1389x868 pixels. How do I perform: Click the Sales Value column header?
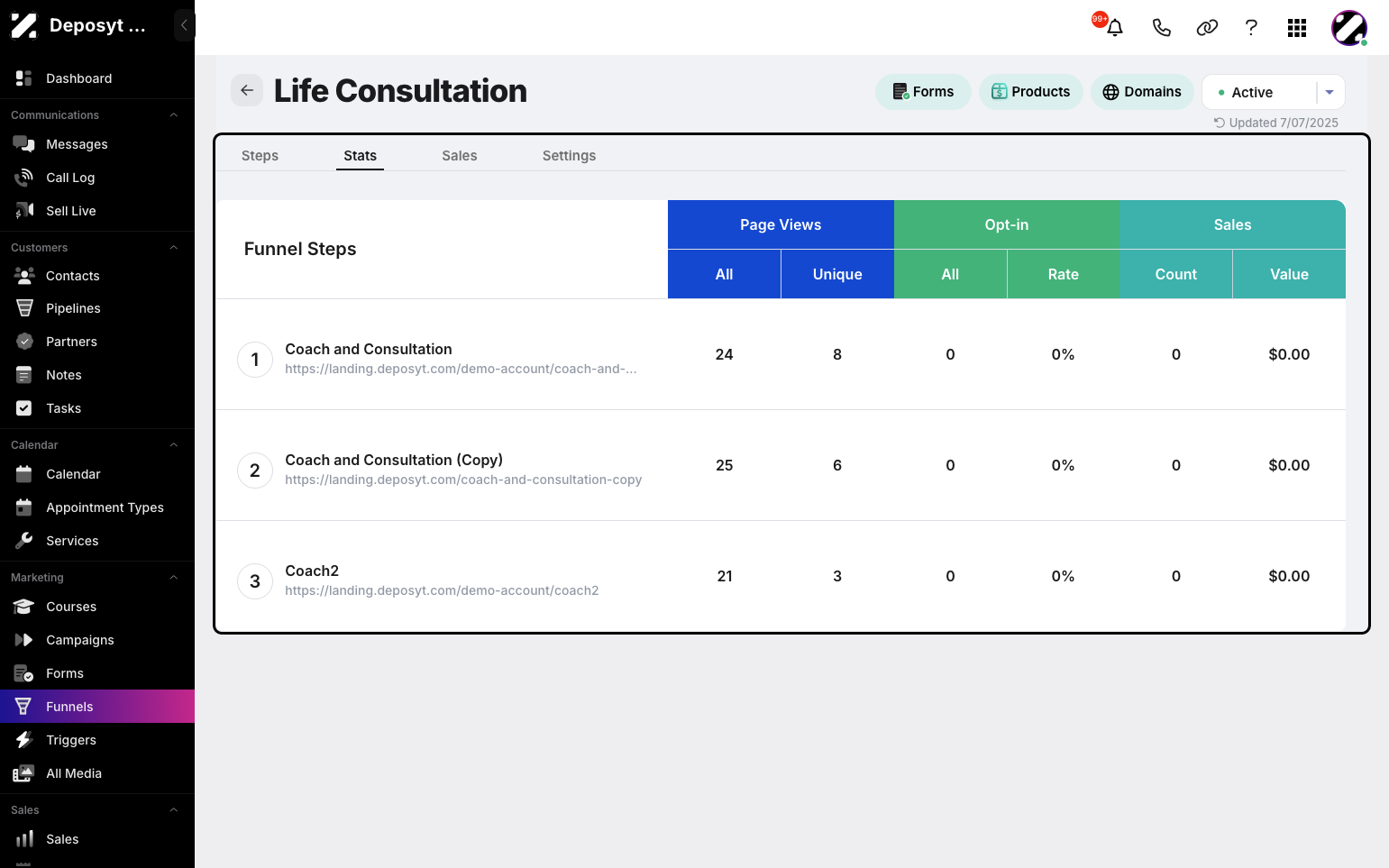[x=1289, y=274]
